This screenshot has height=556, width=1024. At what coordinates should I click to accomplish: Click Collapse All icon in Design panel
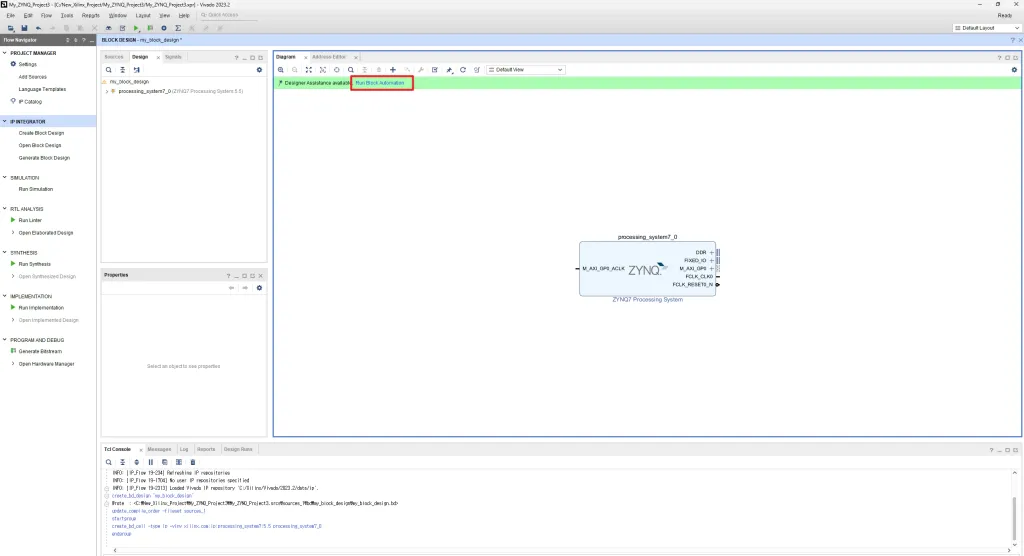[122, 70]
